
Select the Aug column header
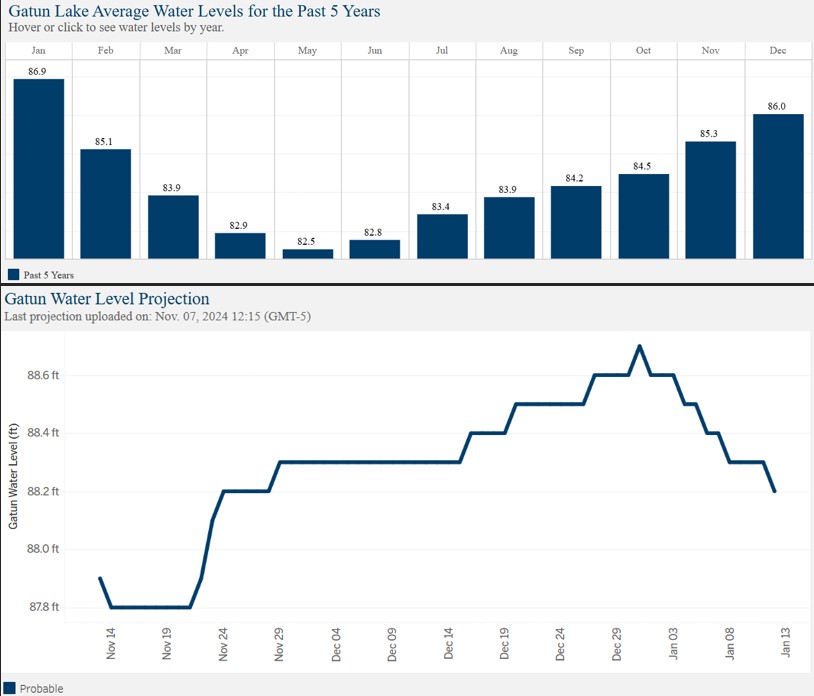(508, 49)
